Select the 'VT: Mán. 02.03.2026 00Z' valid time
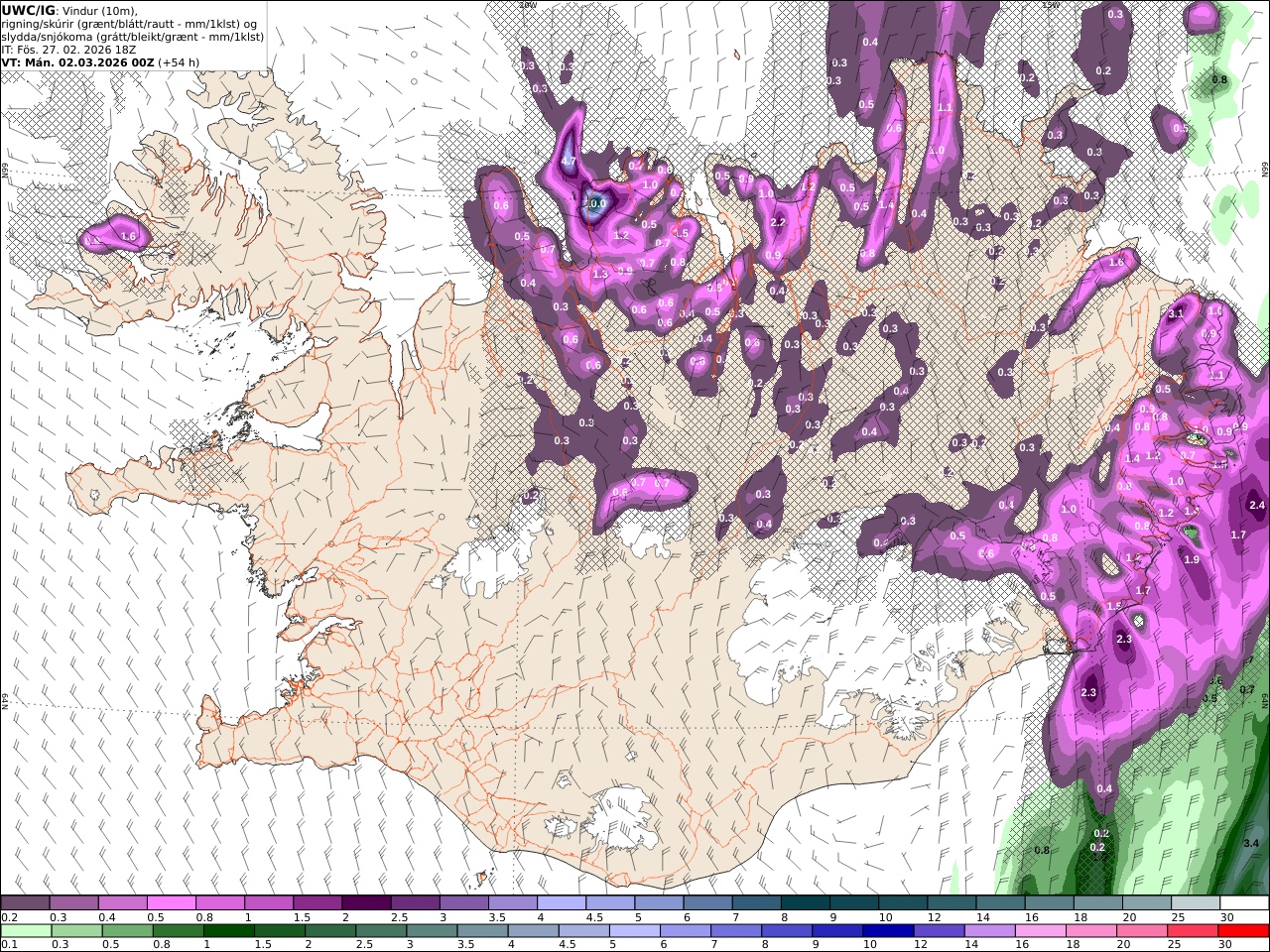The width and height of the screenshot is (1270, 952). 76,61
